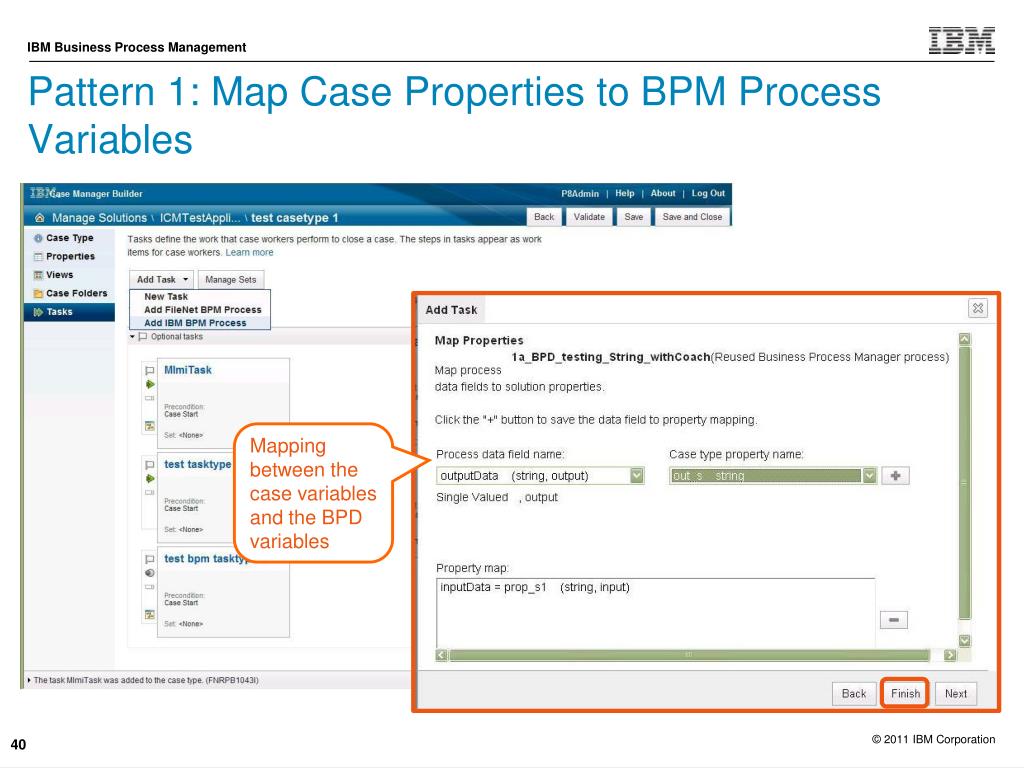Click the dialog vertical scrollbar down arrow
This screenshot has height=768, width=1024.
point(965,641)
